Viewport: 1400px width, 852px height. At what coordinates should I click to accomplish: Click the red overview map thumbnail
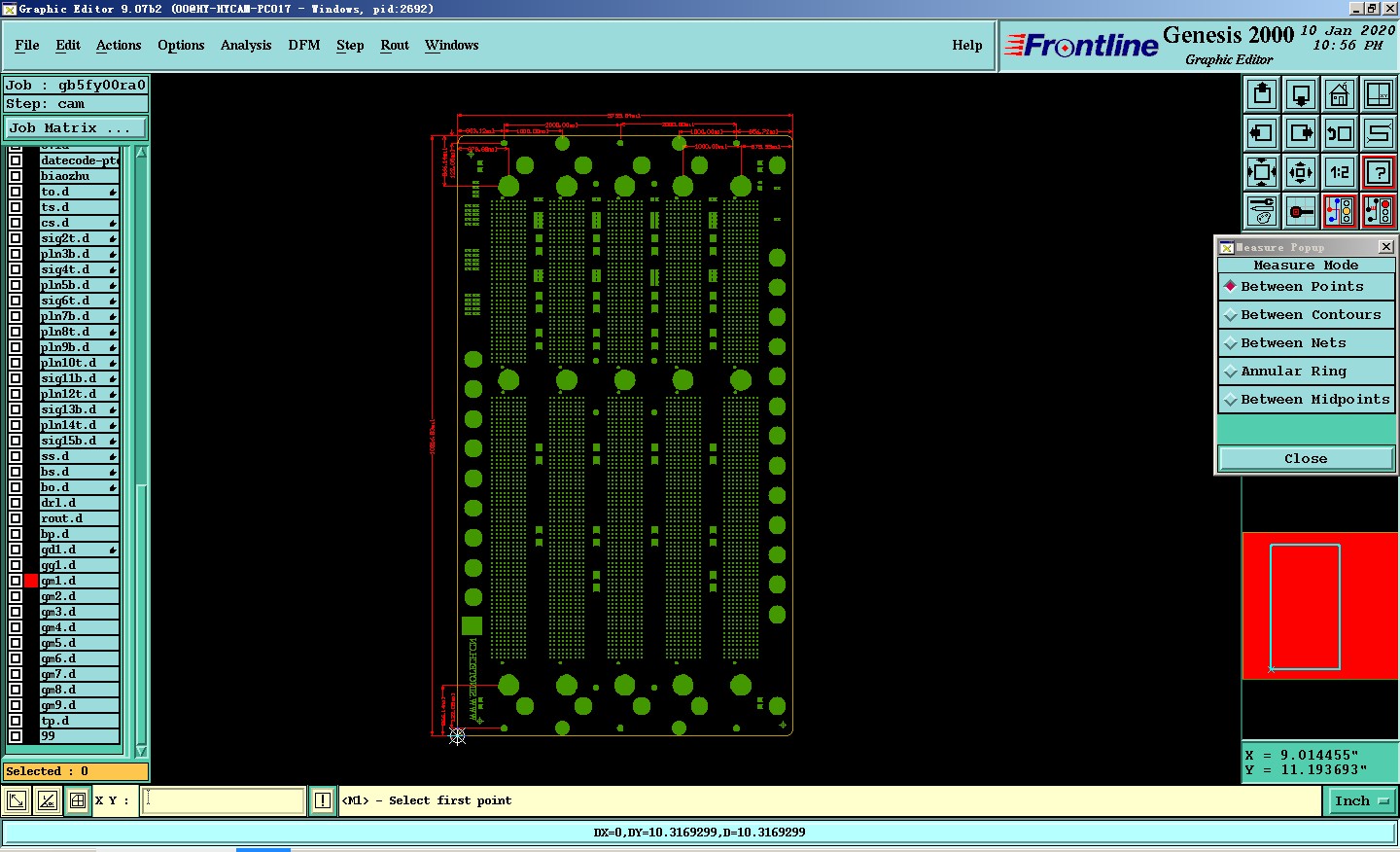coord(1320,606)
